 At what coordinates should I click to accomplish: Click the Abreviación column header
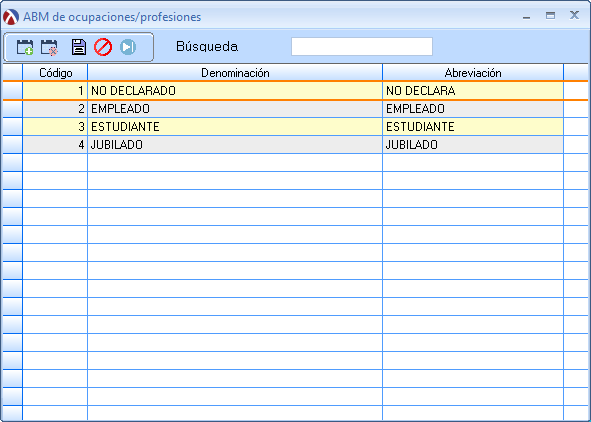[x=473, y=72]
